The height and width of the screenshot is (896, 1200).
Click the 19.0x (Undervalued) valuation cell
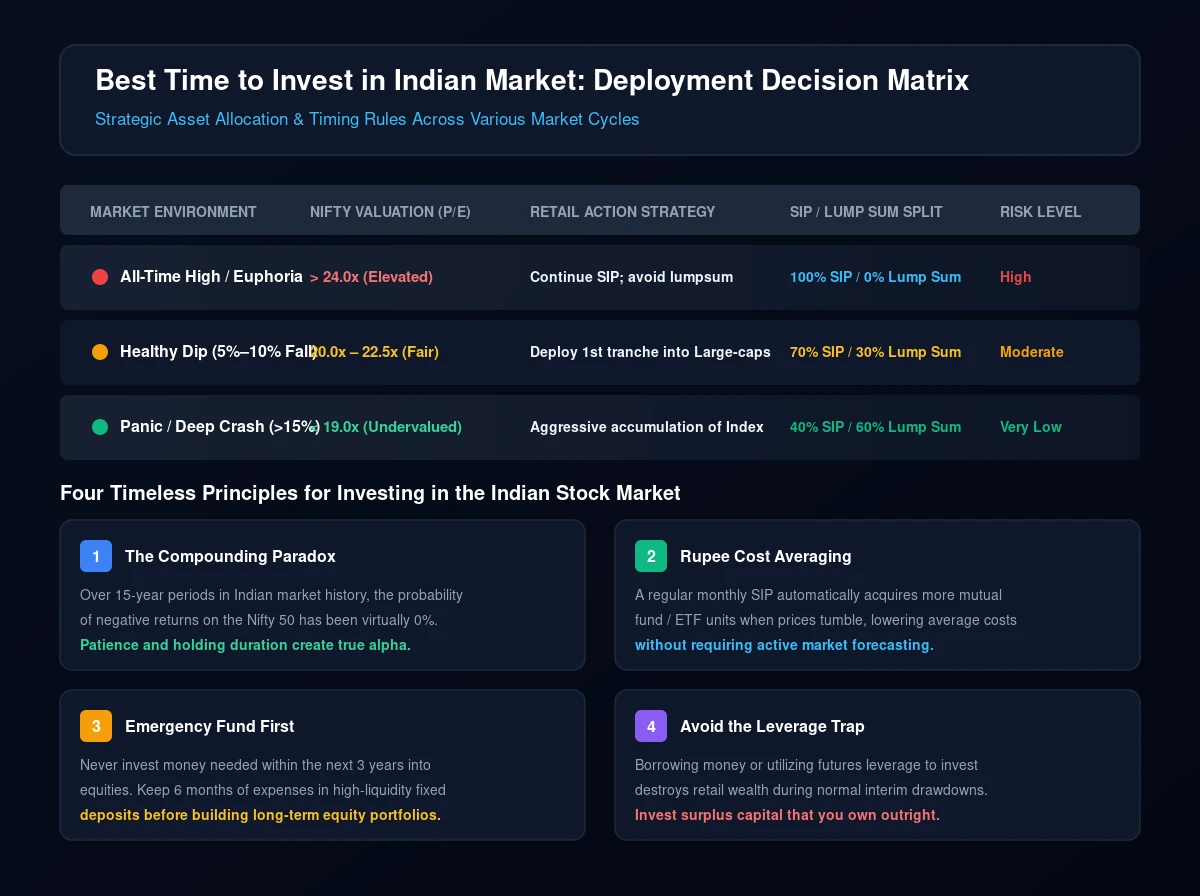tap(386, 427)
